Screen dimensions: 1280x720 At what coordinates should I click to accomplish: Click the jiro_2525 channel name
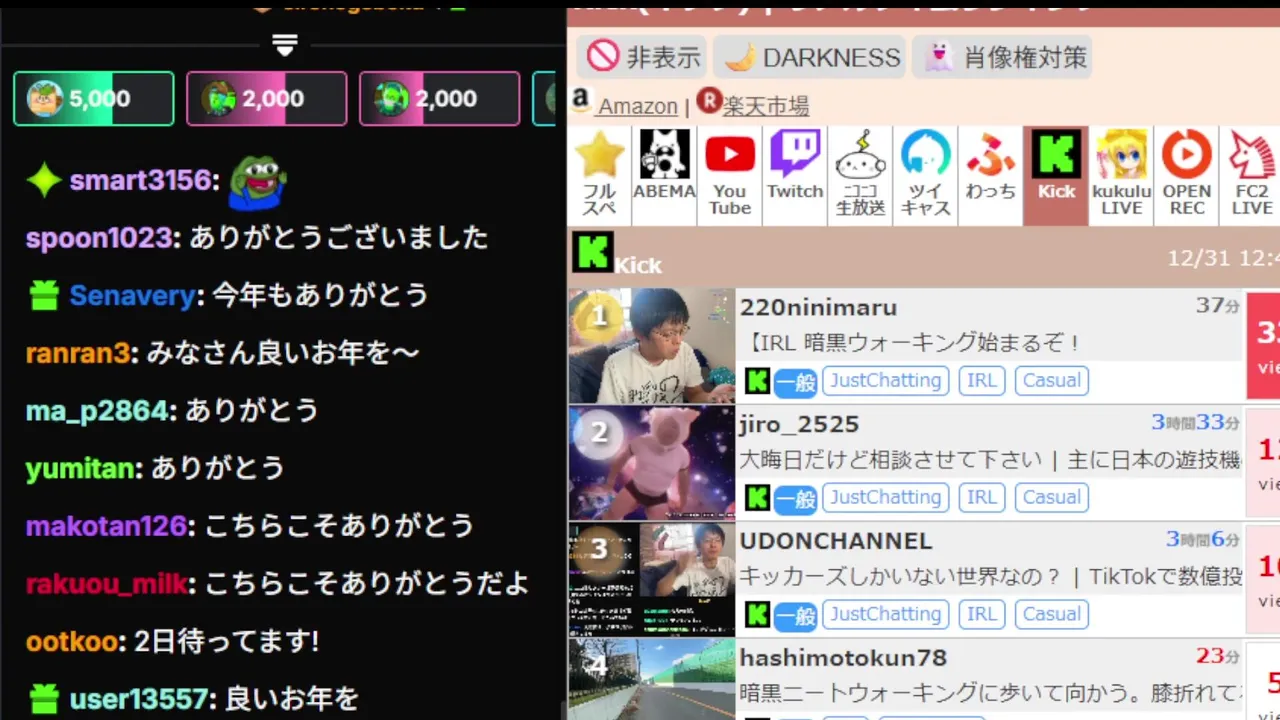pyautogui.click(x=799, y=425)
